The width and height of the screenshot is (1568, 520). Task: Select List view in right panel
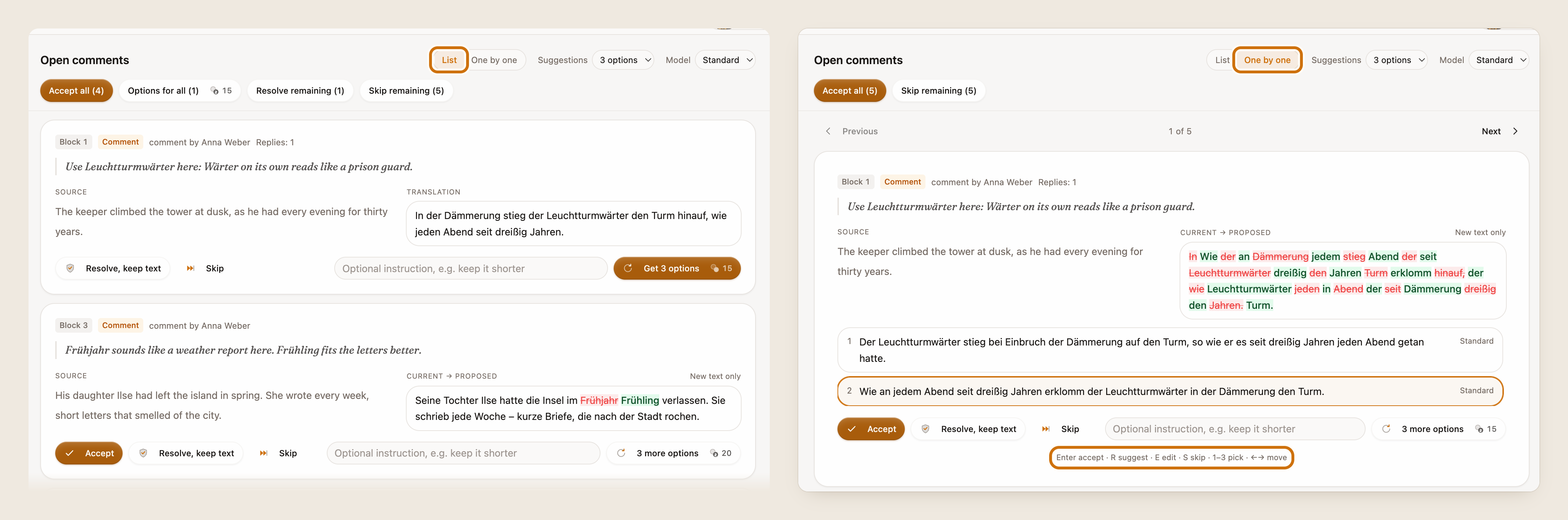(x=1222, y=59)
